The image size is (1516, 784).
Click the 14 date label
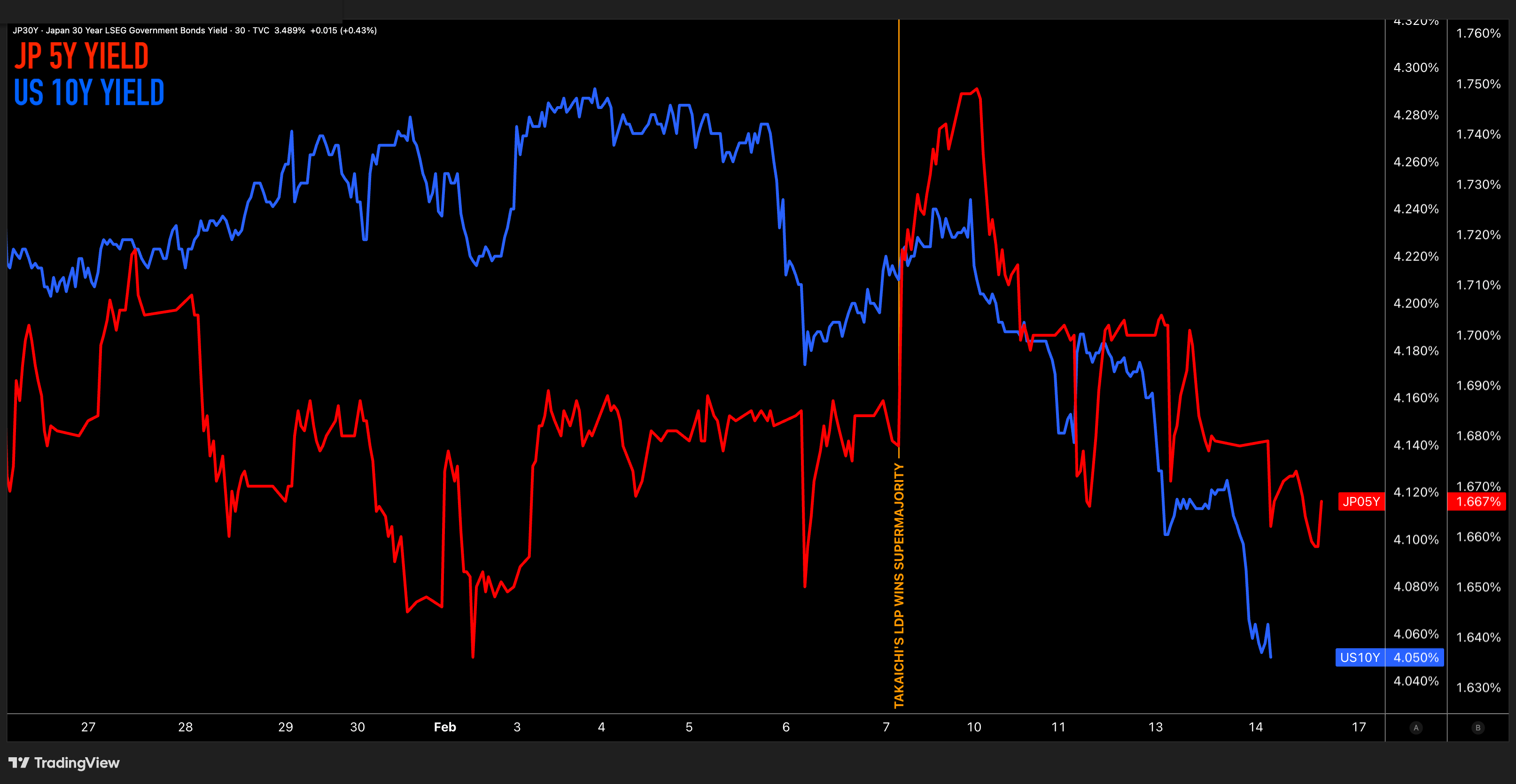coord(1256,727)
